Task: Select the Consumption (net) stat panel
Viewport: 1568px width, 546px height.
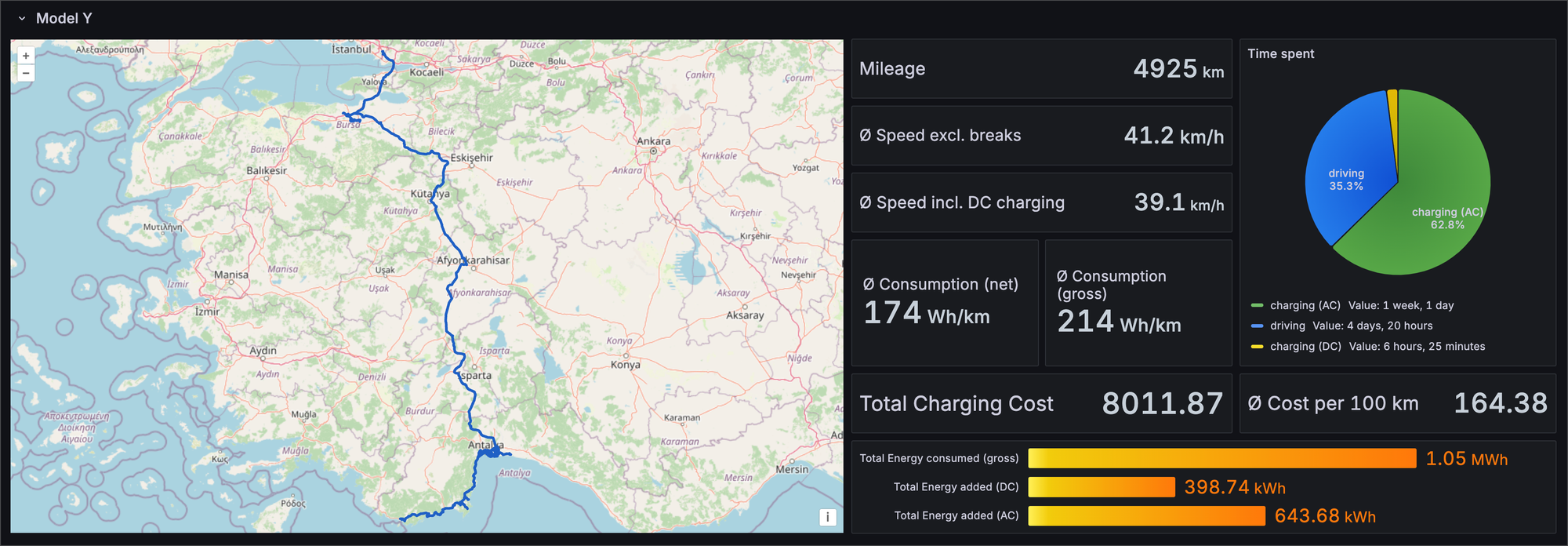Action: pyautogui.click(x=944, y=303)
